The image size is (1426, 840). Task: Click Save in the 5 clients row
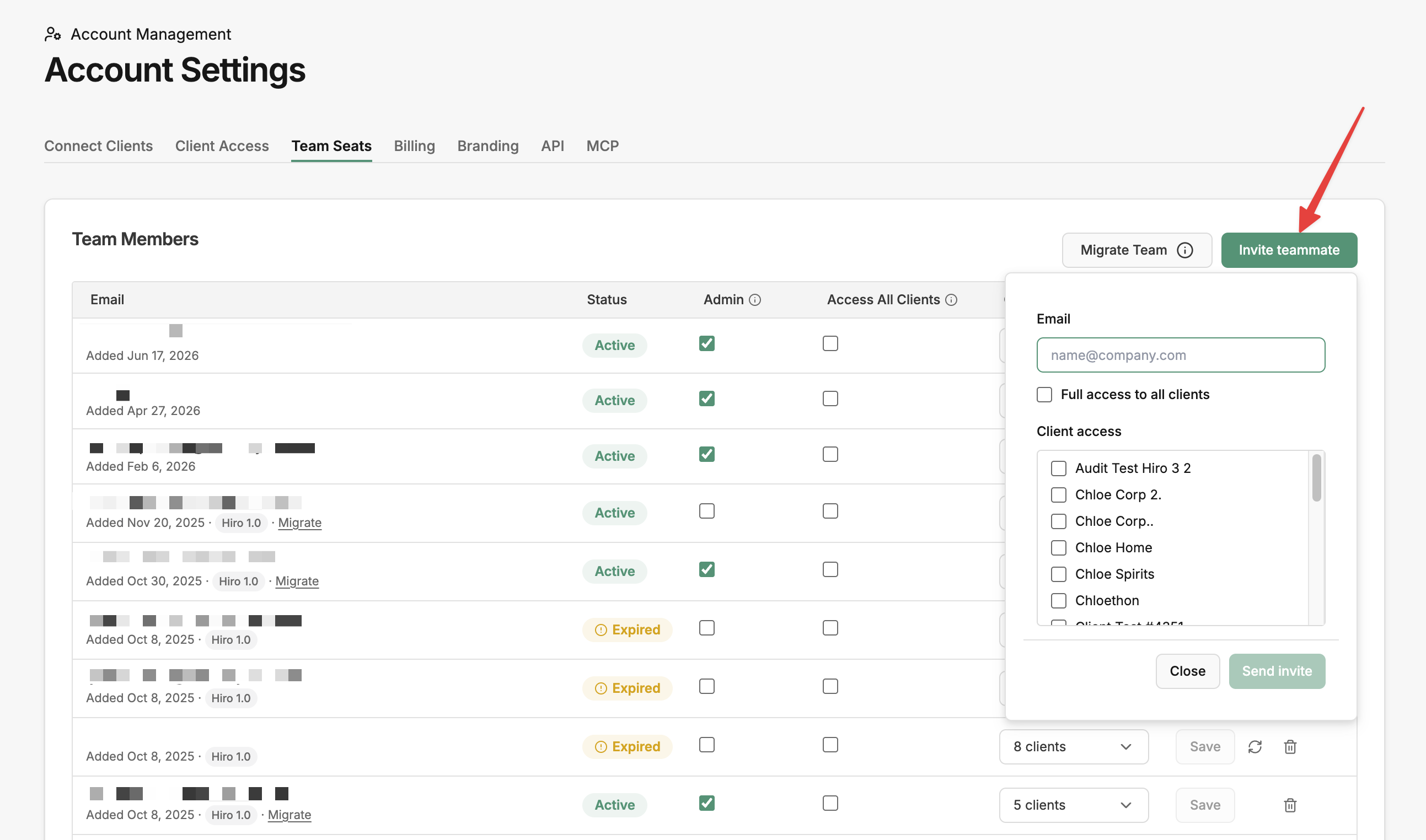coord(1205,805)
